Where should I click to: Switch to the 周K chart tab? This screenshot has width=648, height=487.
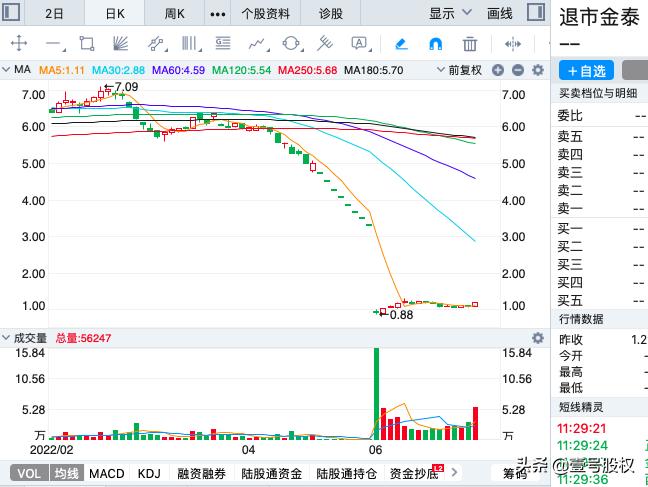pyautogui.click(x=174, y=14)
